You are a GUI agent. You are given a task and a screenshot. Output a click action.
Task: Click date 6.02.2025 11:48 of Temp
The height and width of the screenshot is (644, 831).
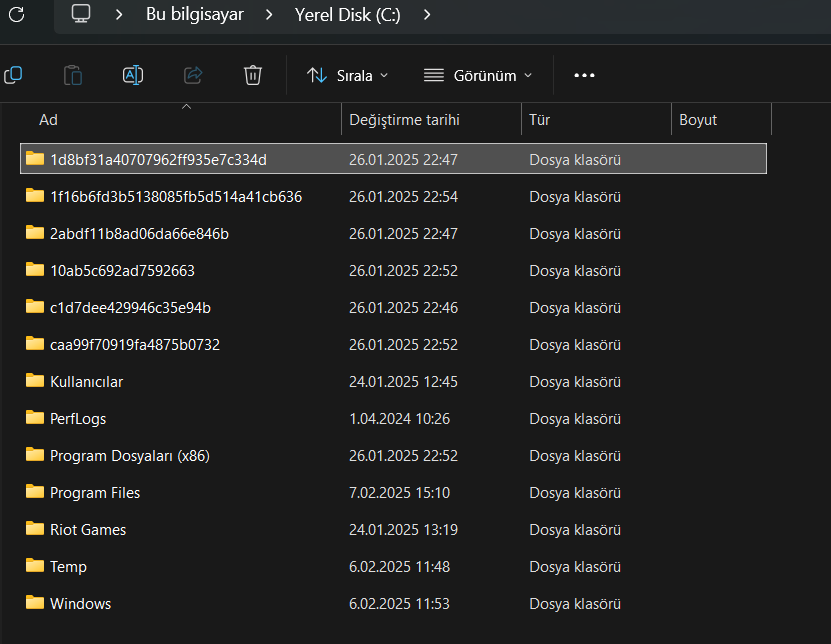(x=400, y=567)
